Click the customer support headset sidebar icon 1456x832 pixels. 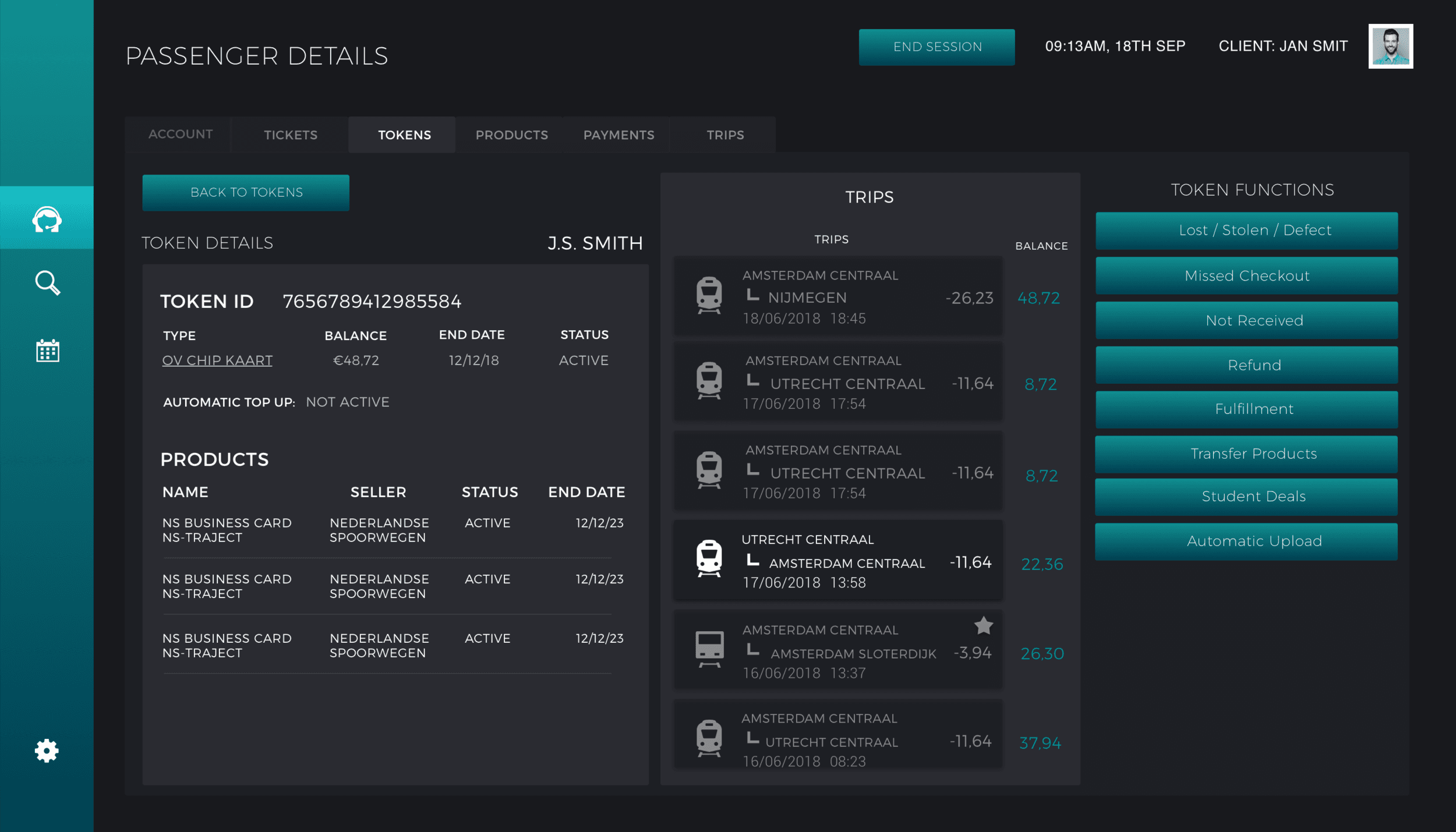point(47,219)
